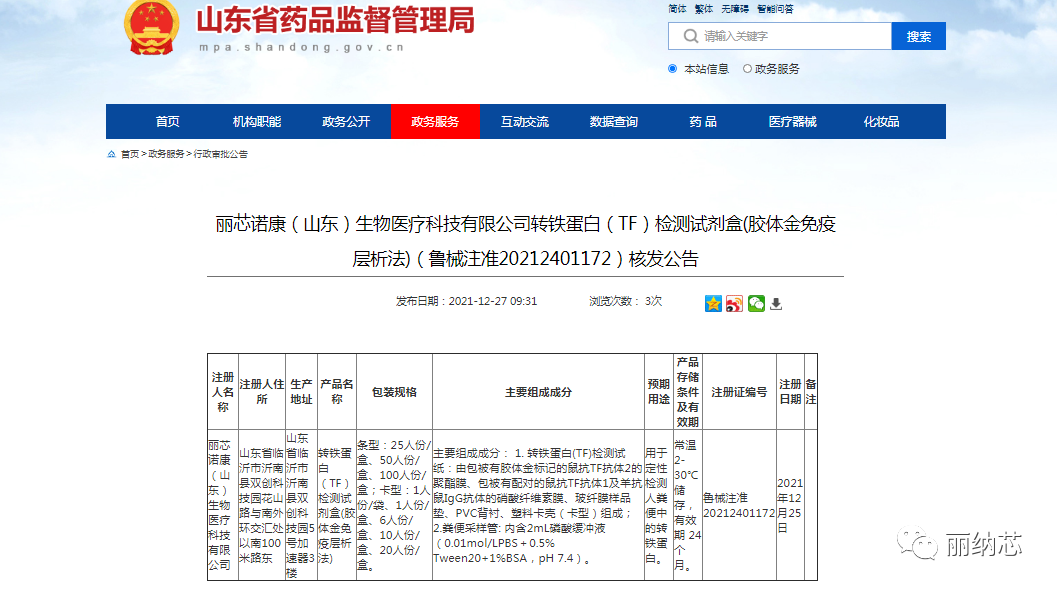The image size is (1057, 591).
Task: Go to 政务公开 in navigation bar
Action: tap(346, 122)
